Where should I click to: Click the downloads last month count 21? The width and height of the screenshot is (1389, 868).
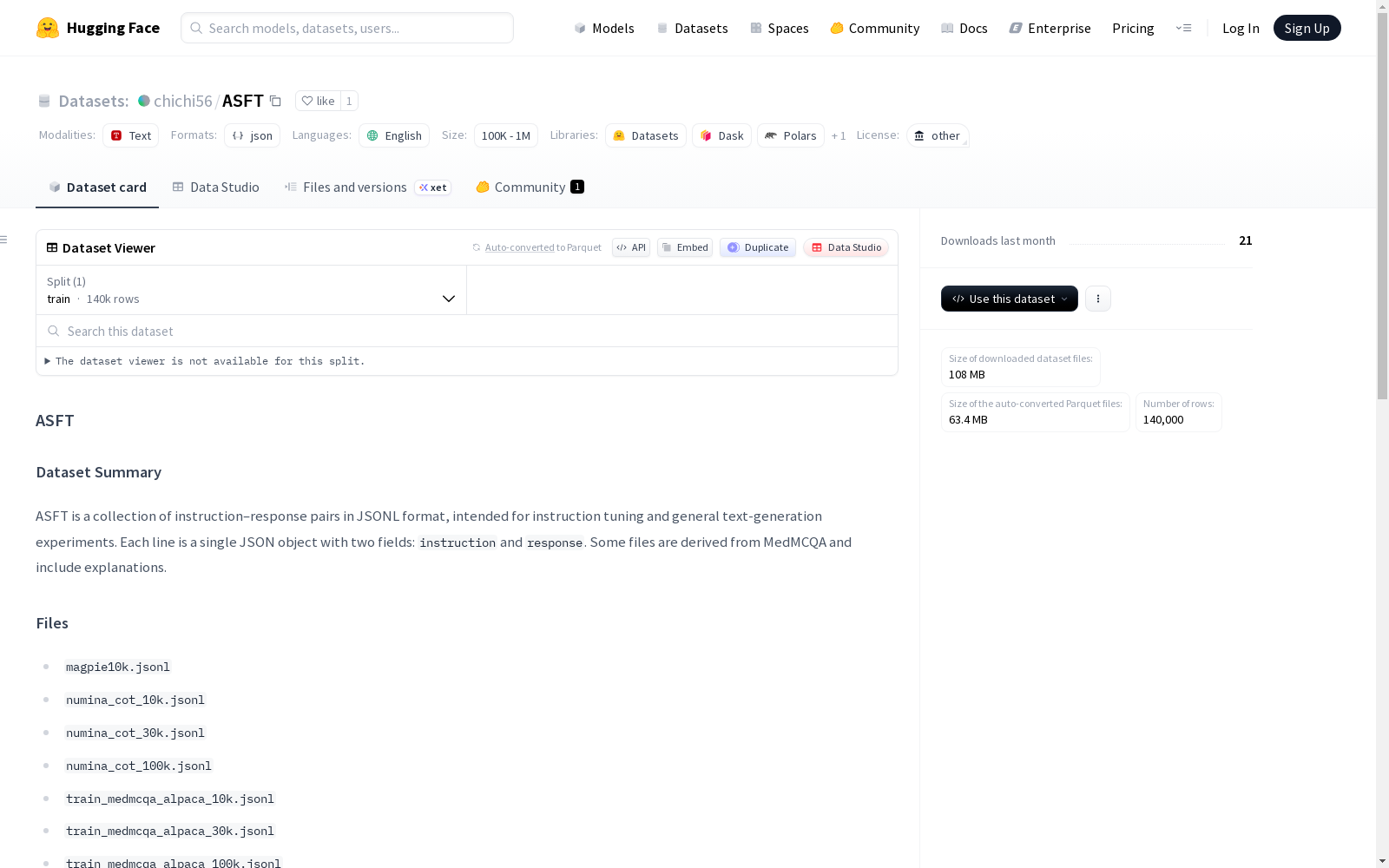coord(1246,240)
